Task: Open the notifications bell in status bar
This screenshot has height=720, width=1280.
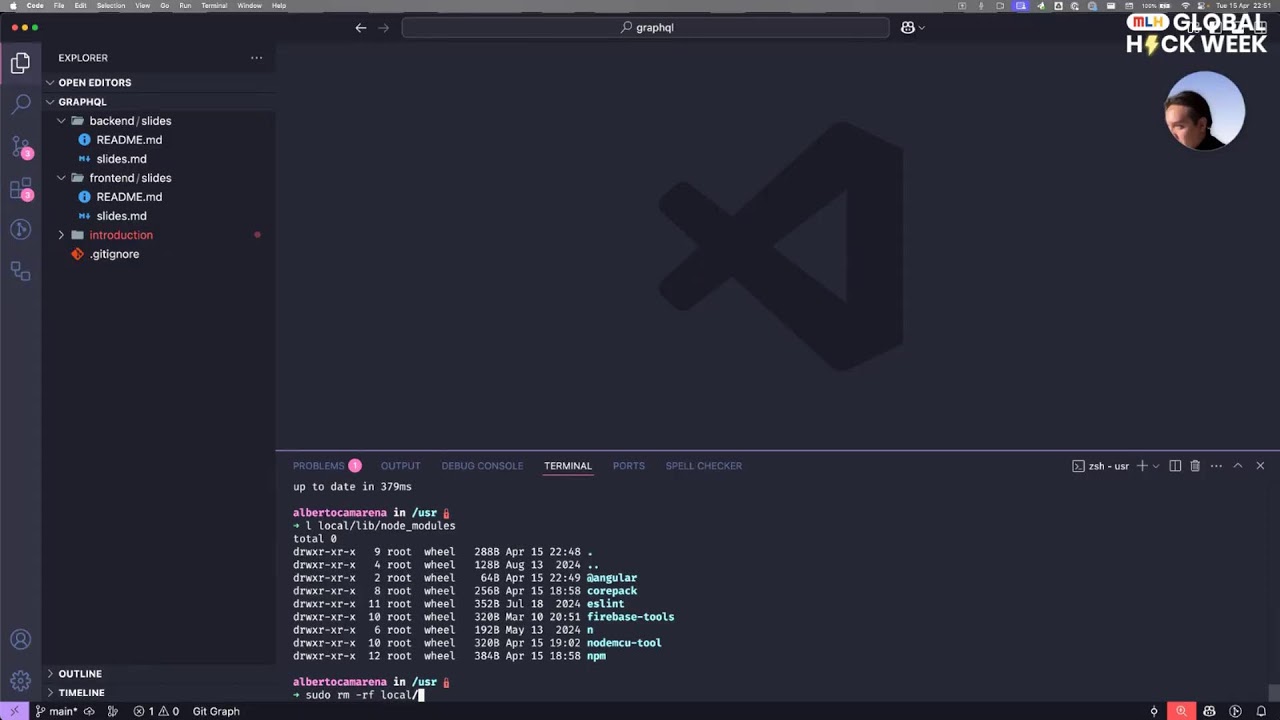Action: (1263, 711)
